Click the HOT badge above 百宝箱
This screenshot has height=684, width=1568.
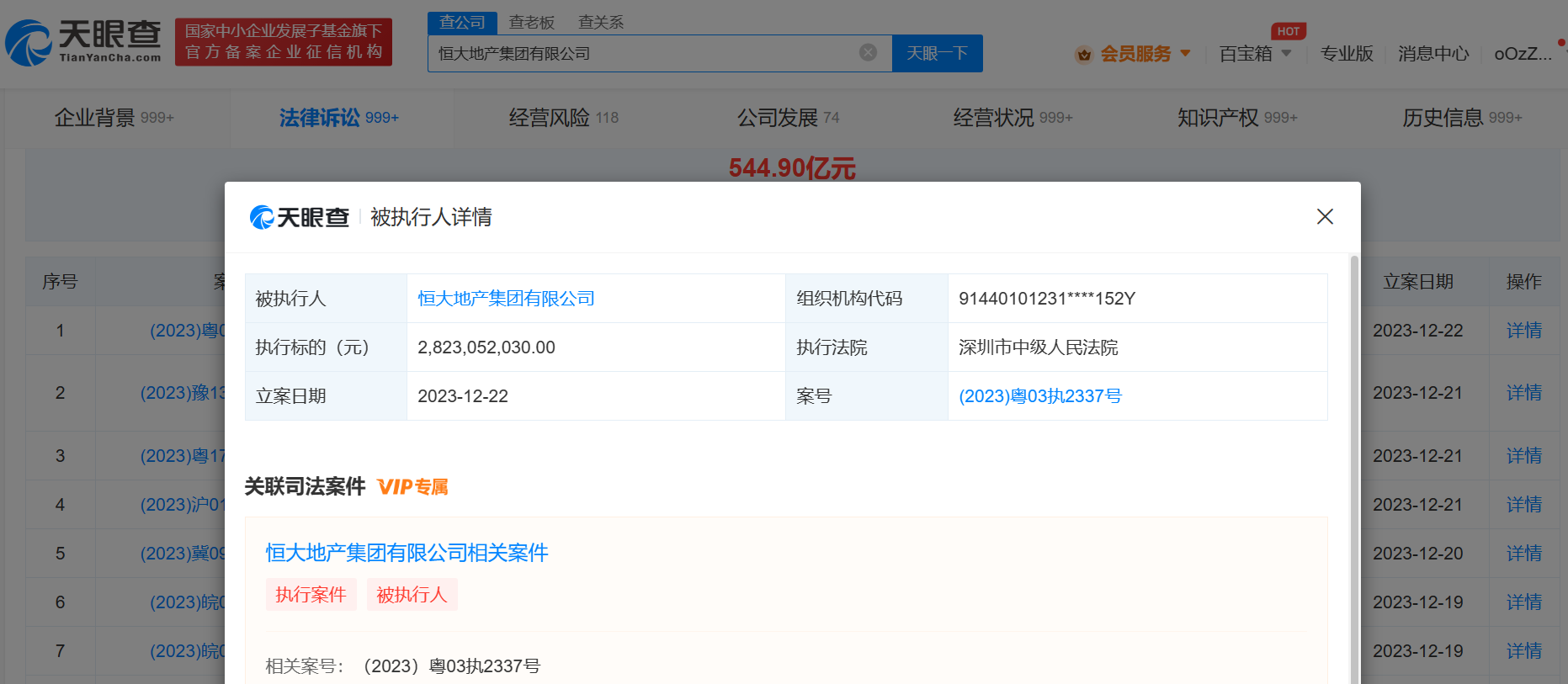click(x=1289, y=31)
